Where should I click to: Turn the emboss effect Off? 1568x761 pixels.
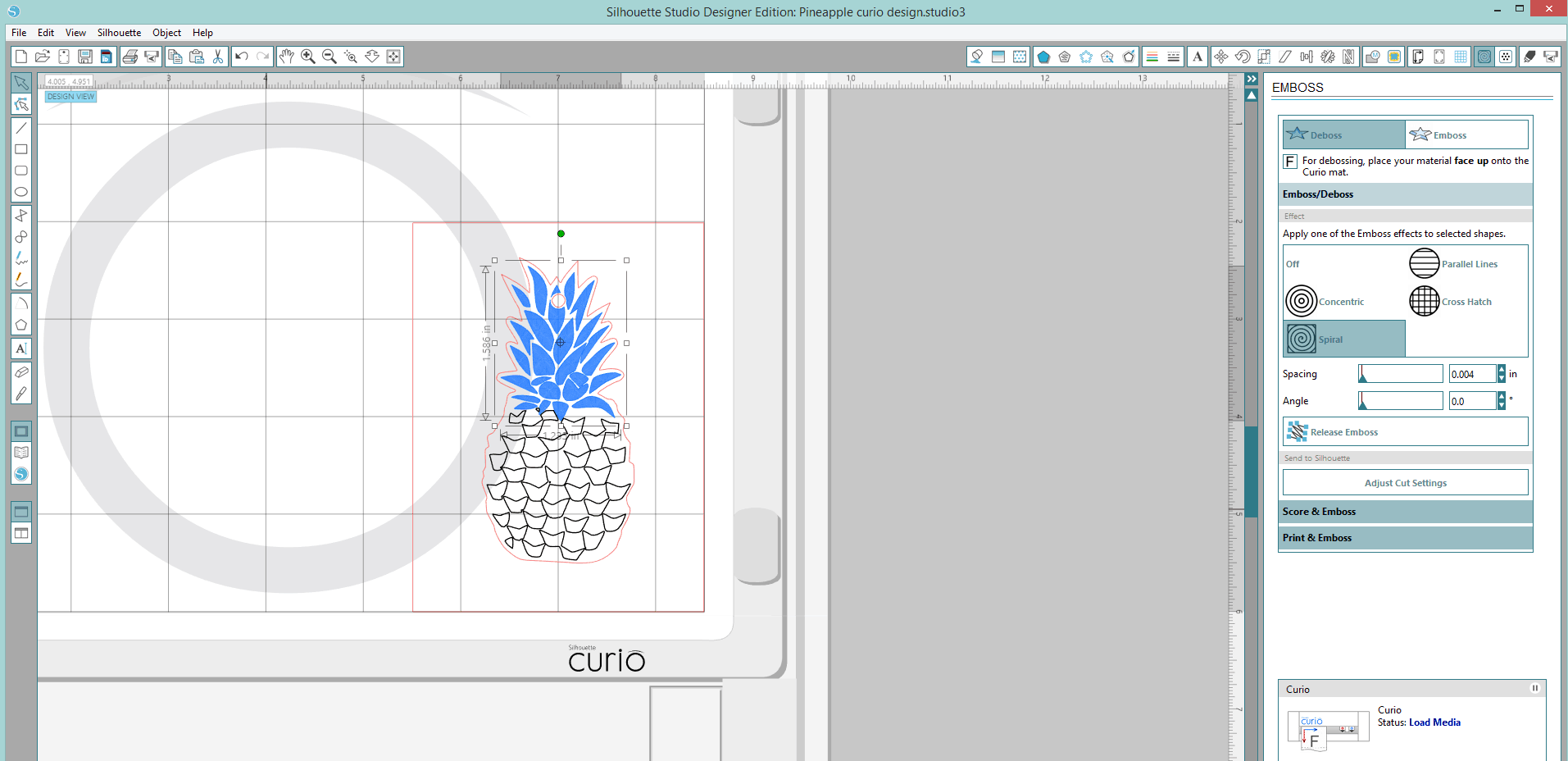point(1293,264)
